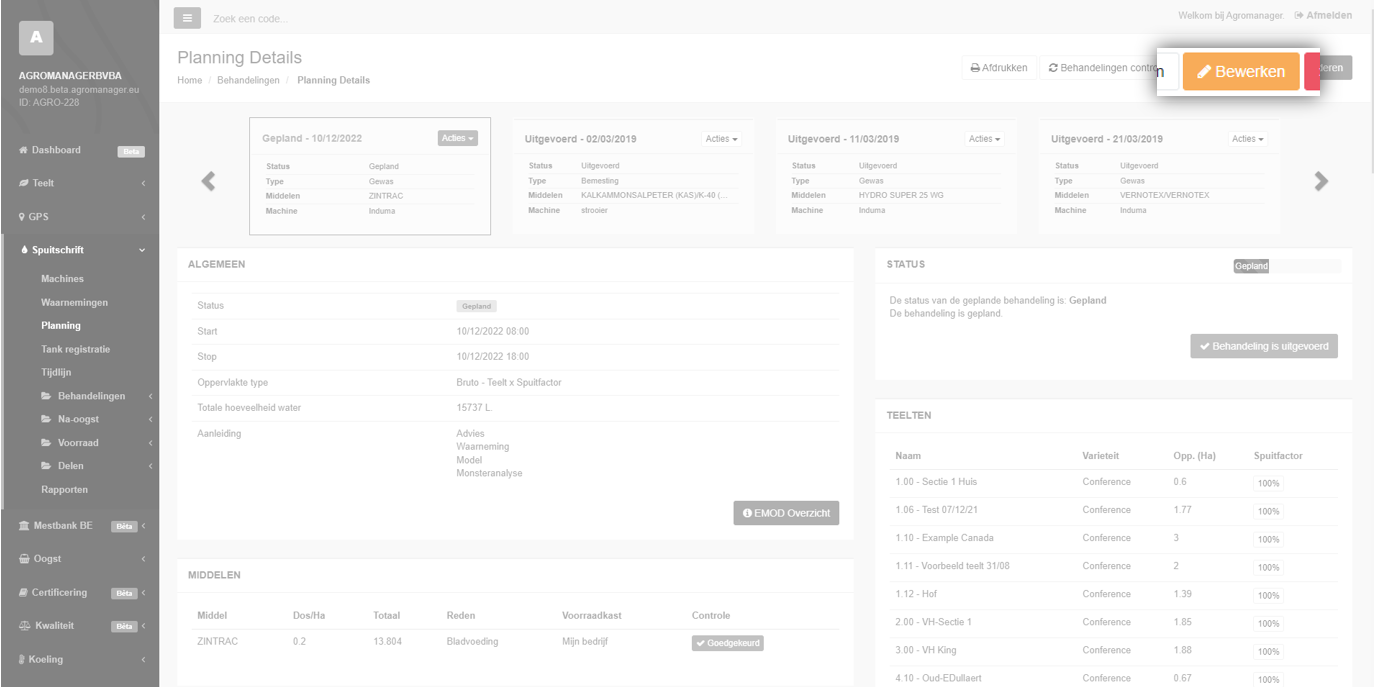The image size is (1374, 687).
Task: Click the Afdrukken print button
Action: (x=999, y=68)
